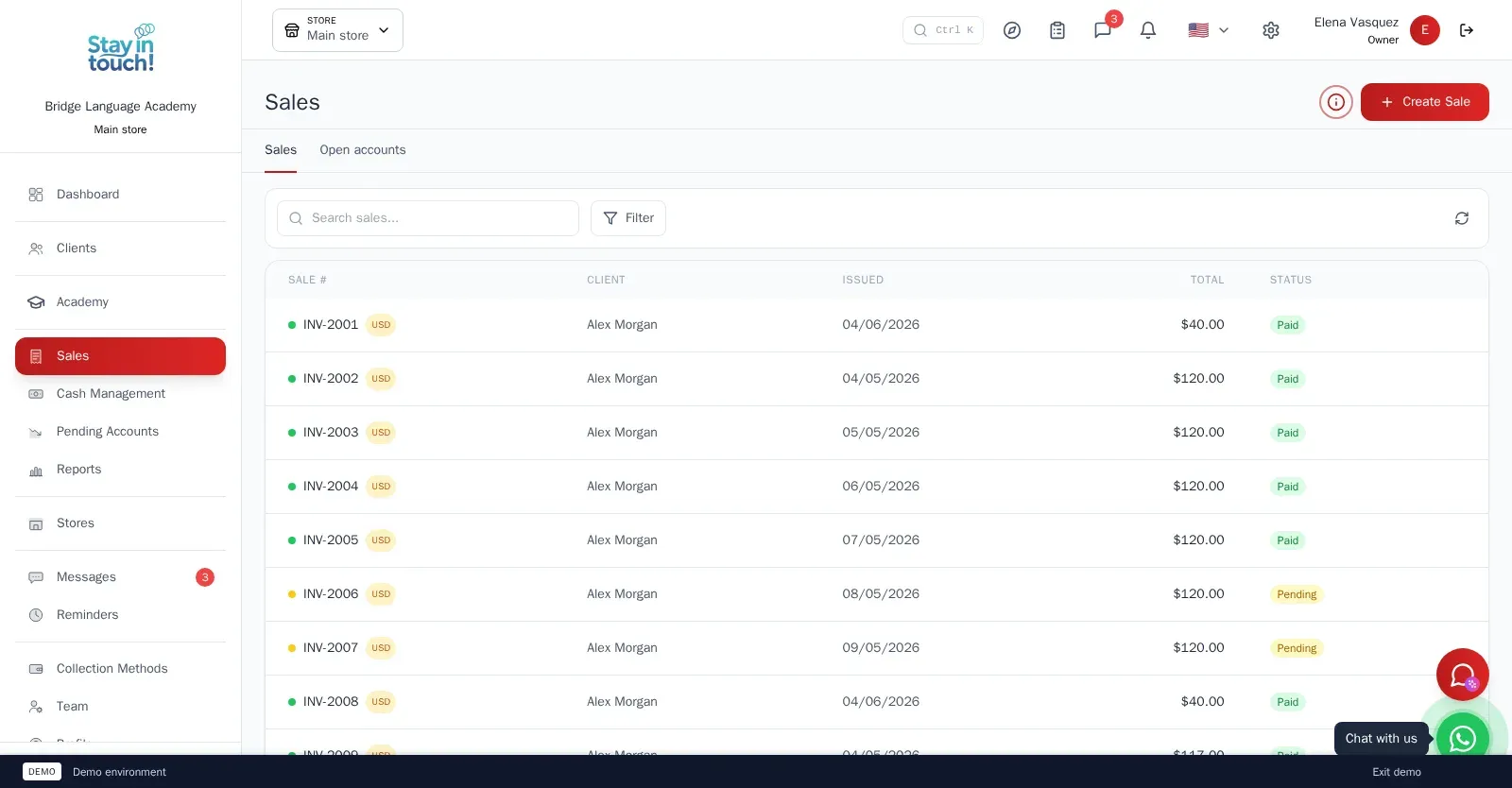Click the TOTAL column header
1512x788 pixels.
tap(1207, 280)
